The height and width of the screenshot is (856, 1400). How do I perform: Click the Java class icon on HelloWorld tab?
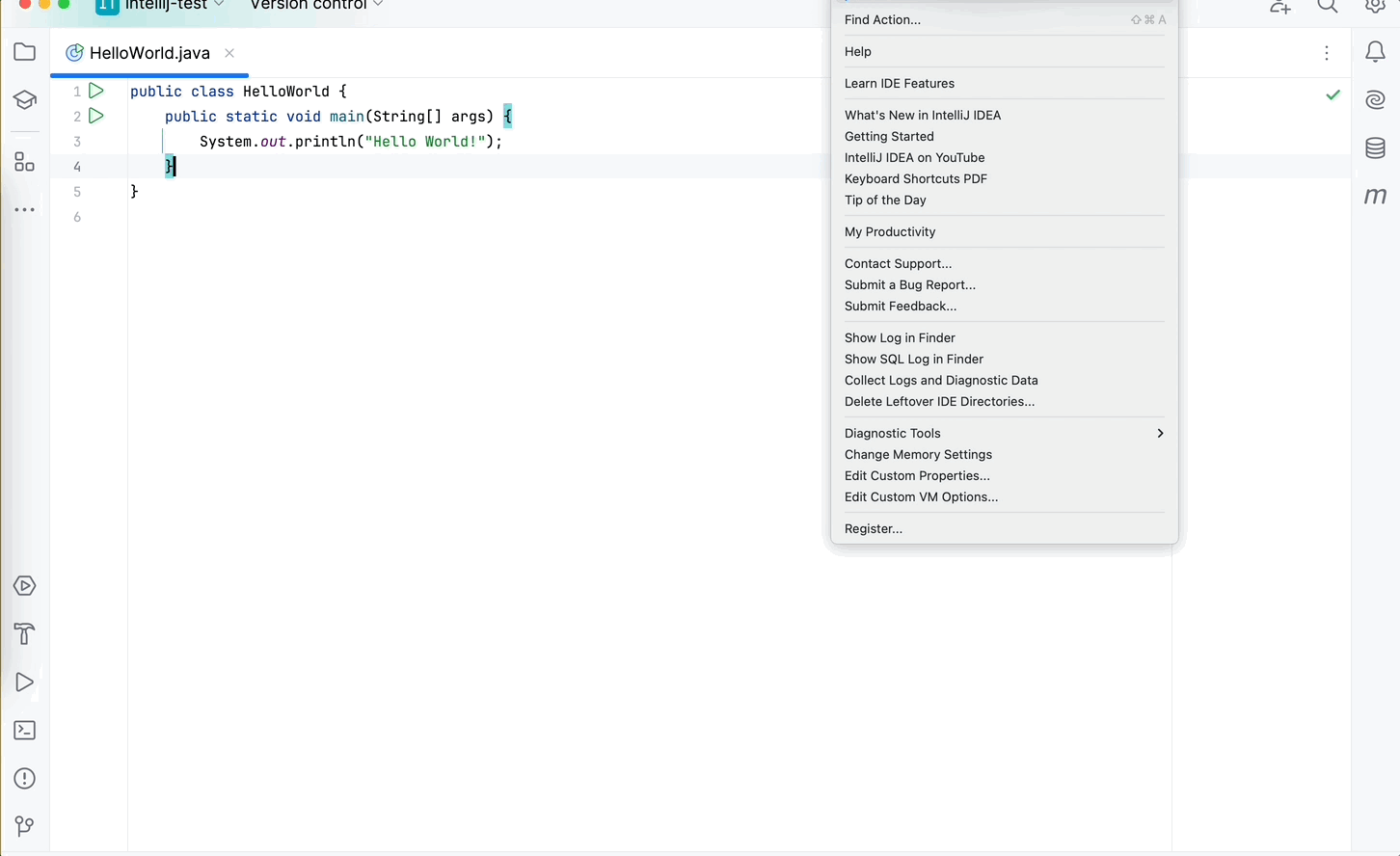click(x=74, y=53)
